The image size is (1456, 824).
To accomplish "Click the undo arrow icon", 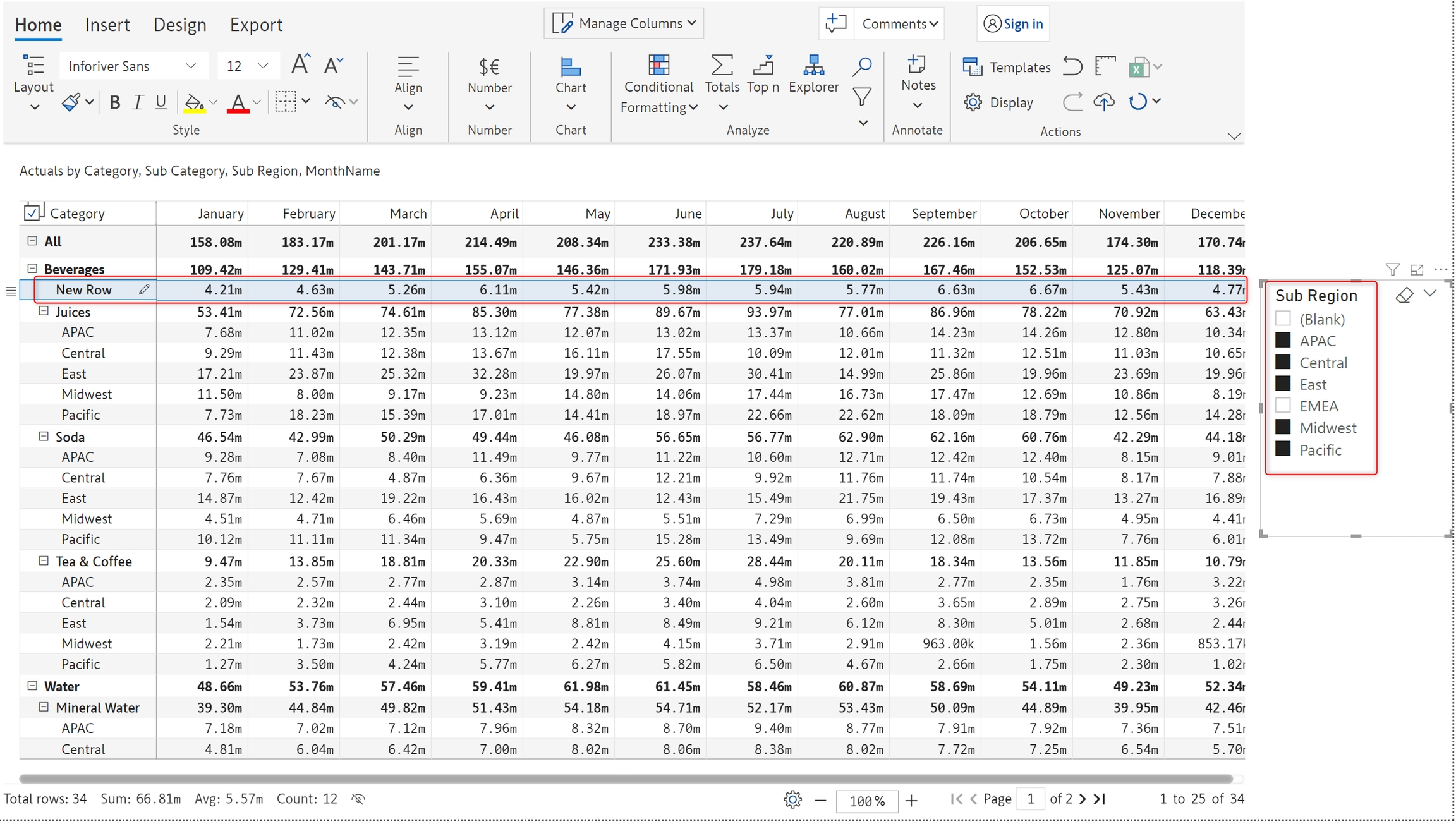I will pyautogui.click(x=1072, y=66).
